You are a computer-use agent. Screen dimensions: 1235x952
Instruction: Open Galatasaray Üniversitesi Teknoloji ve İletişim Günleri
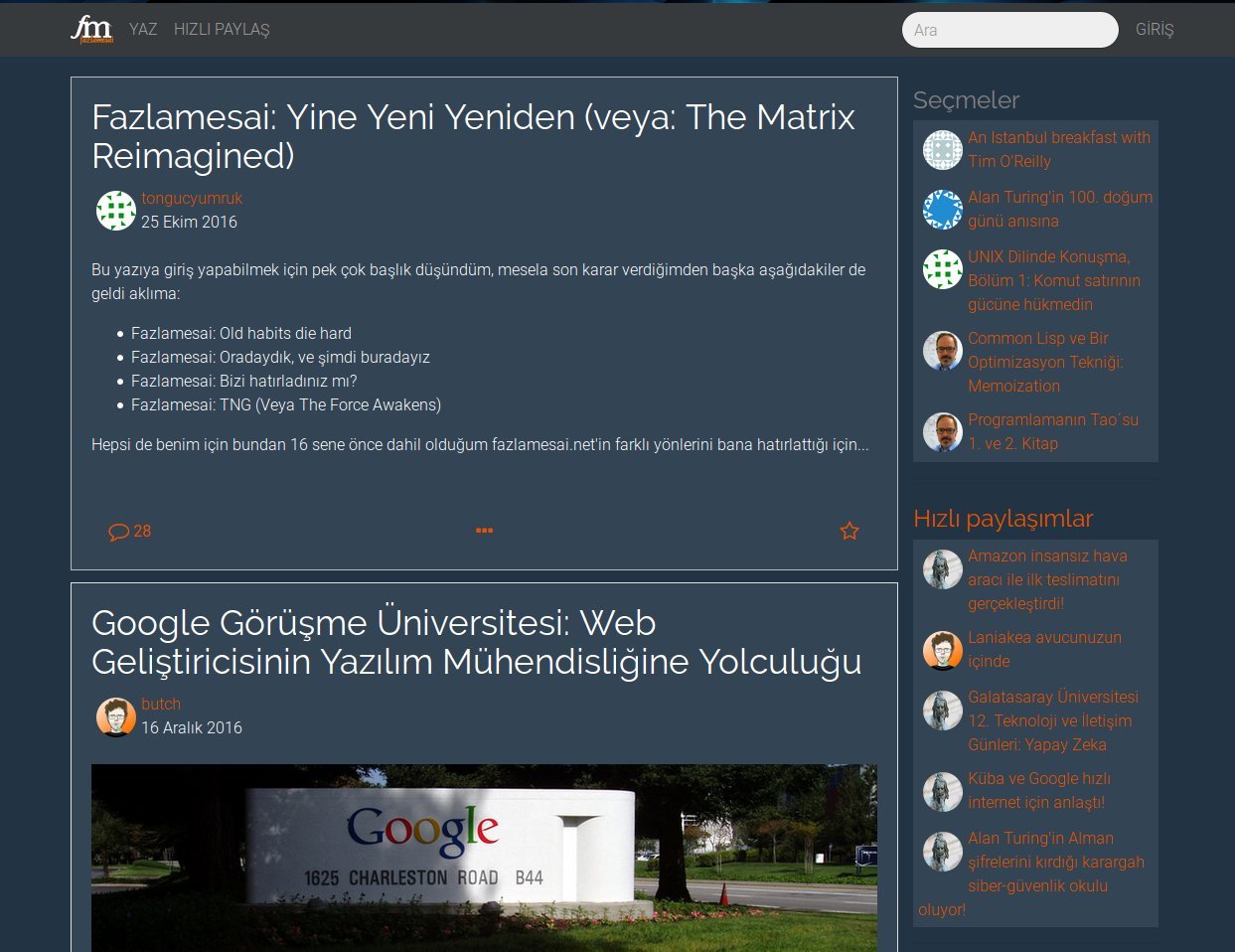coord(1053,721)
